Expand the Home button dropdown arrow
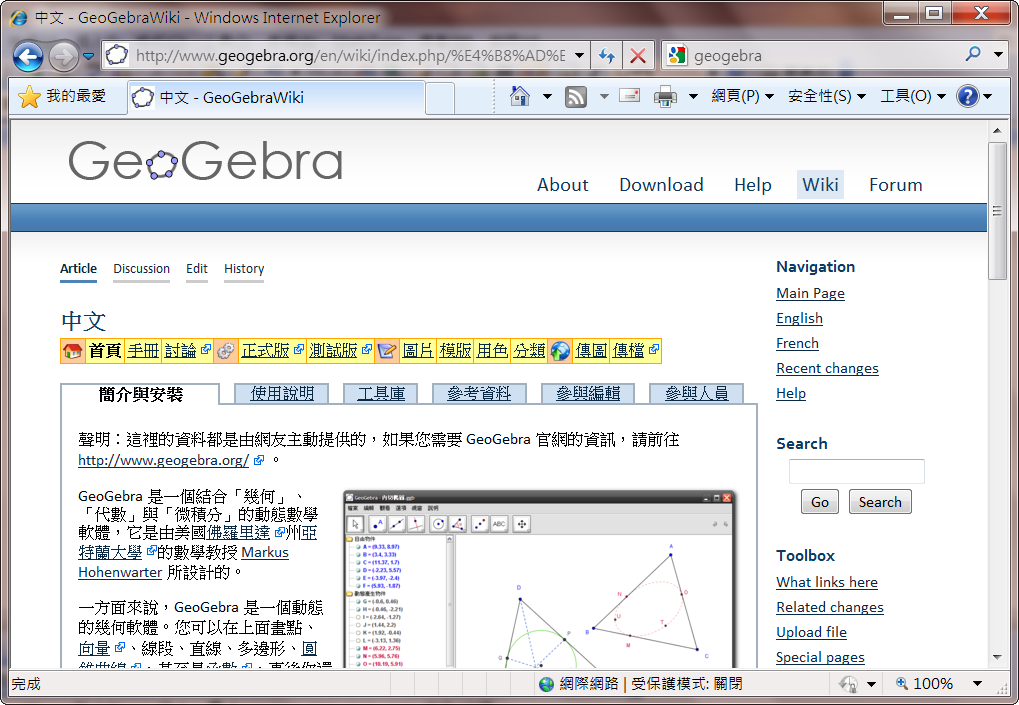Image resolution: width=1019 pixels, height=705 pixels. [547, 97]
